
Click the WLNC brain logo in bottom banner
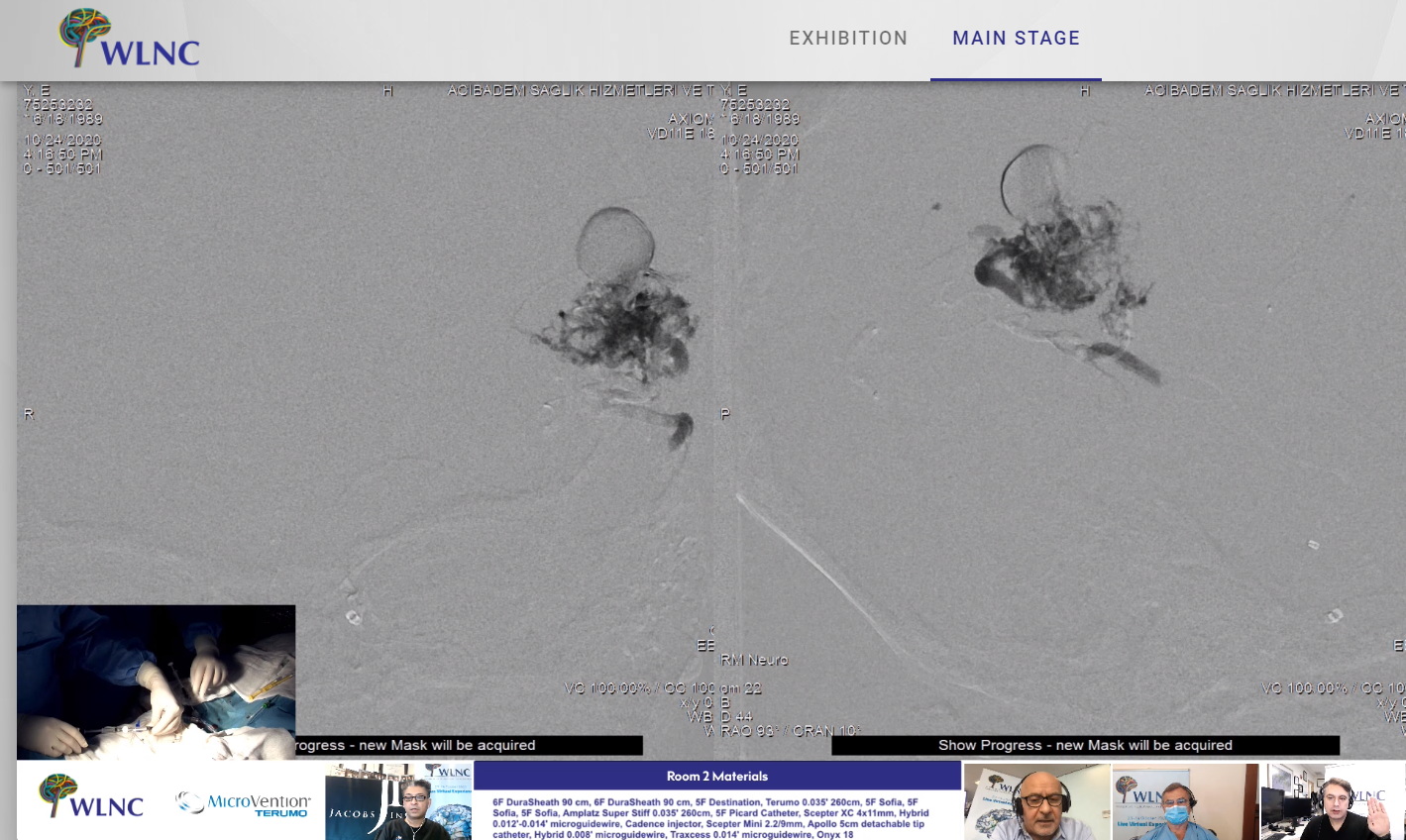pos(91,798)
